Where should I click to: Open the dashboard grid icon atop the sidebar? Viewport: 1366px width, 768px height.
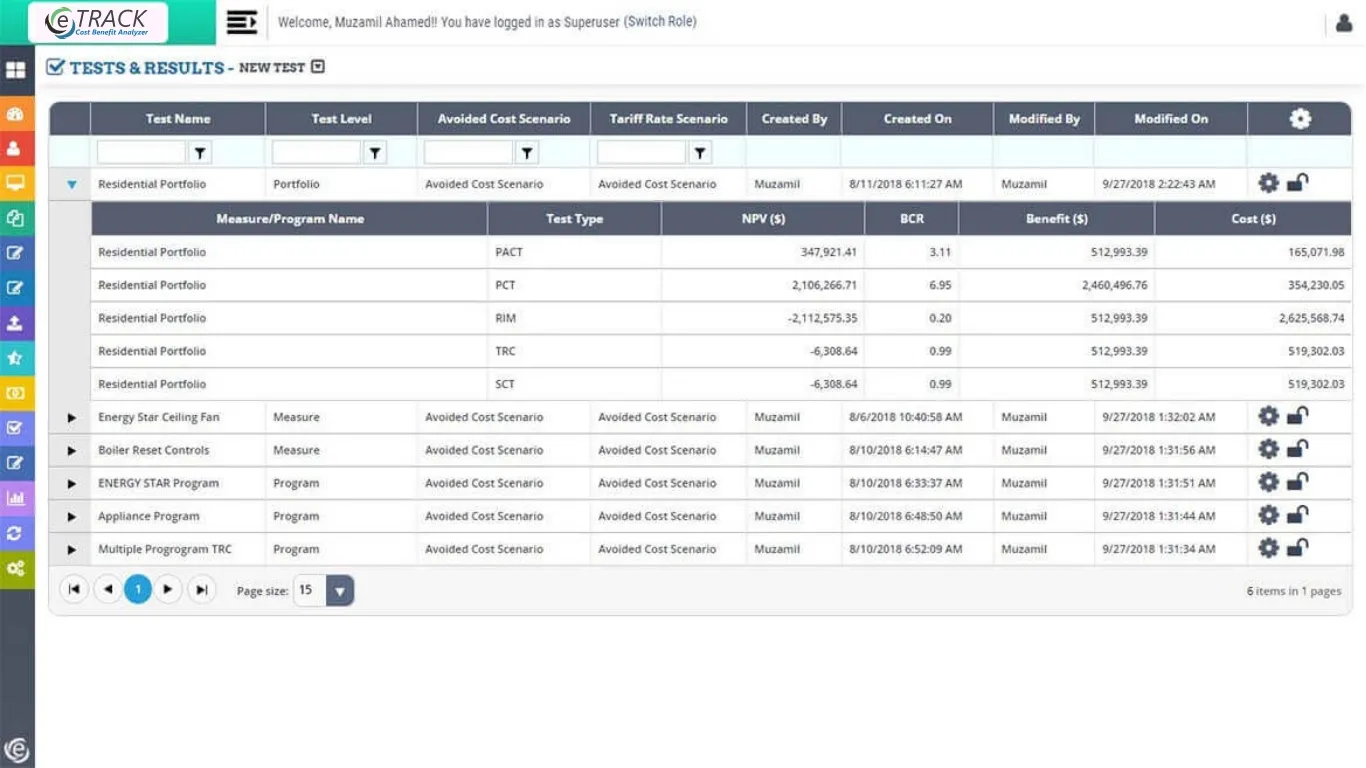(16, 70)
